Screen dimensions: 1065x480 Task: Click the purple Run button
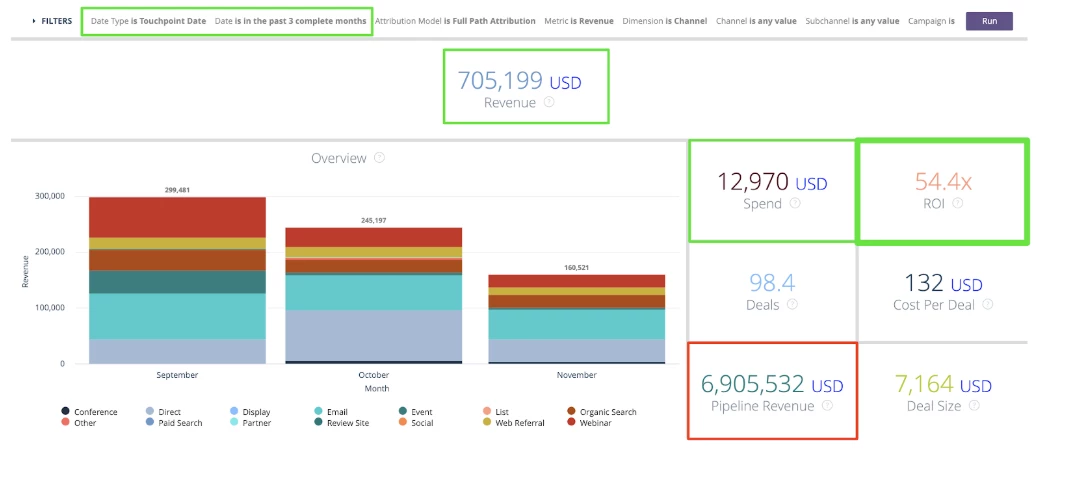pyautogui.click(x=989, y=21)
